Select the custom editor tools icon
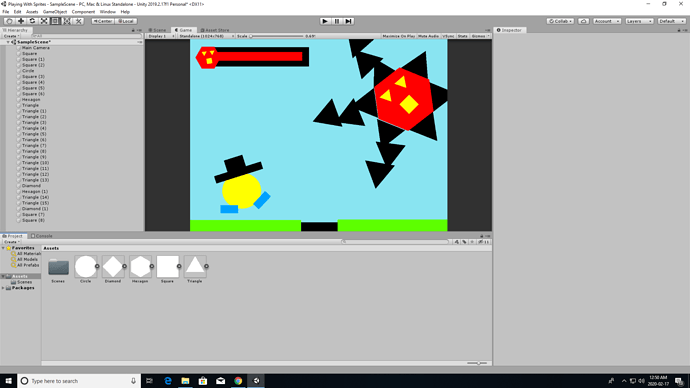 (78, 21)
